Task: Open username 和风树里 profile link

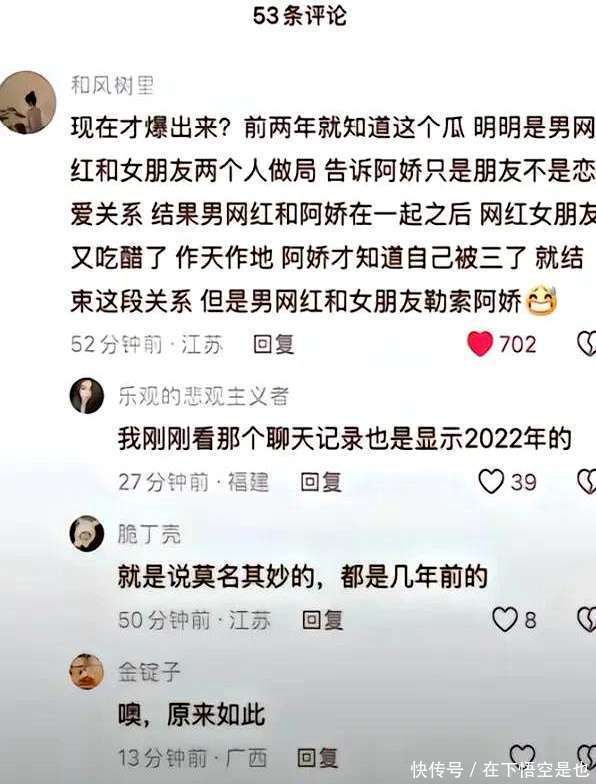Action: pyautogui.click(x=112, y=85)
